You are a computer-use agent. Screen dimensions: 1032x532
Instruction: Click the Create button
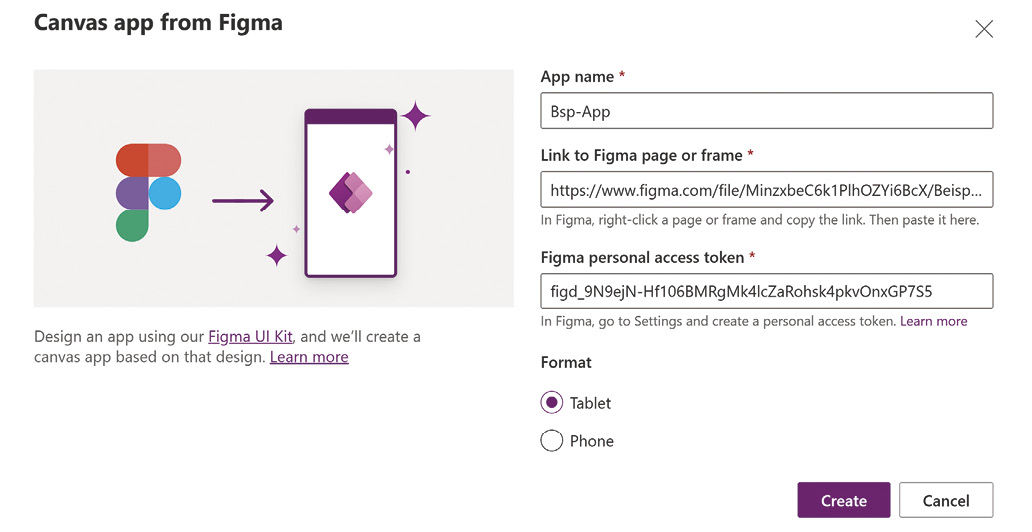pos(844,500)
